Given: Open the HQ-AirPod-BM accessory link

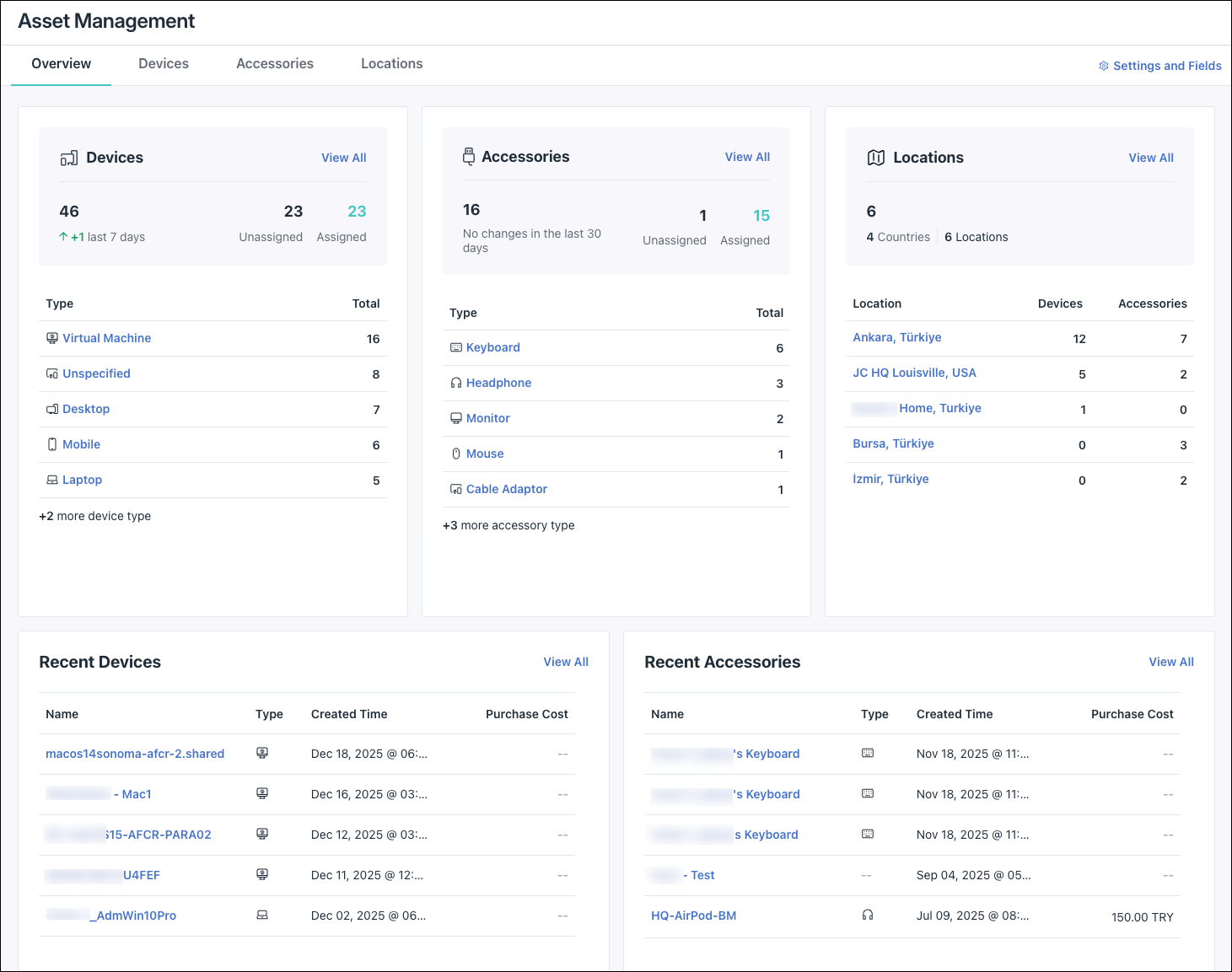Looking at the screenshot, I should coord(693,915).
